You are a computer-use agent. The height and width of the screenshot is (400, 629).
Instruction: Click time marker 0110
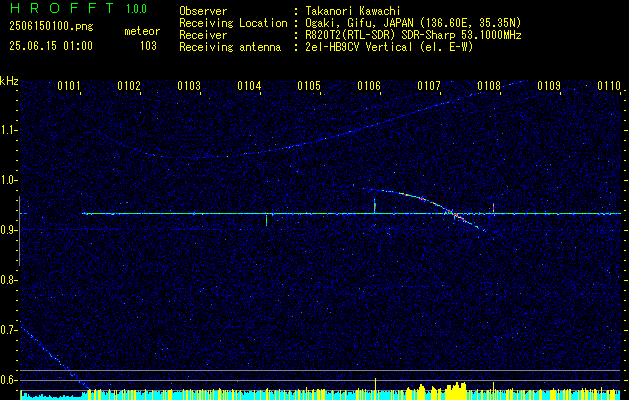click(x=609, y=85)
